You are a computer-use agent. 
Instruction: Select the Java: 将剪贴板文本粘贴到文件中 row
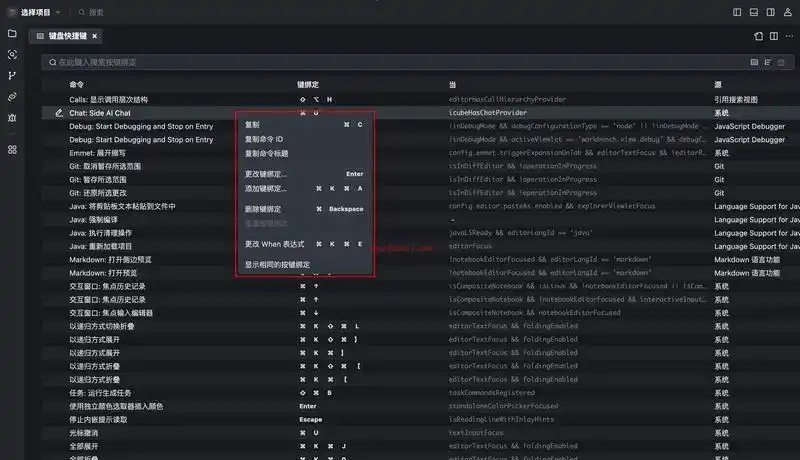[421, 206]
